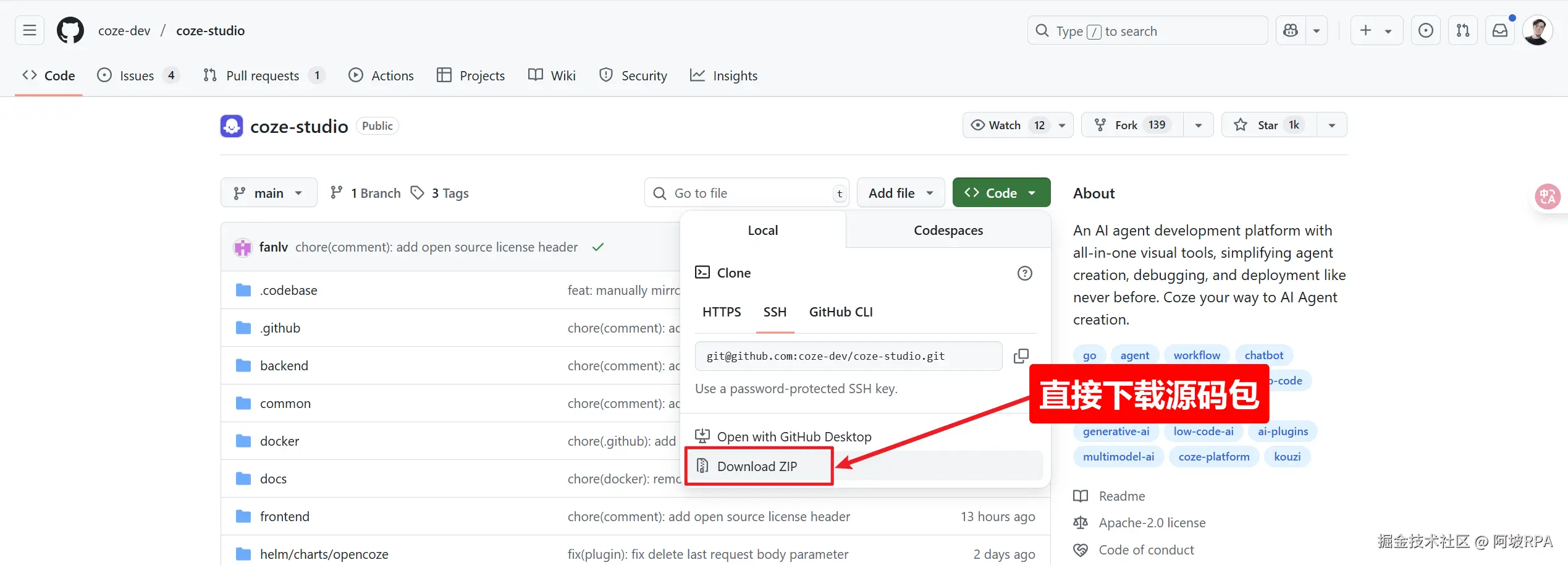The image size is (1568, 565).
Task: Choose Open with GitHub Desktop
Action: point(794,436)
